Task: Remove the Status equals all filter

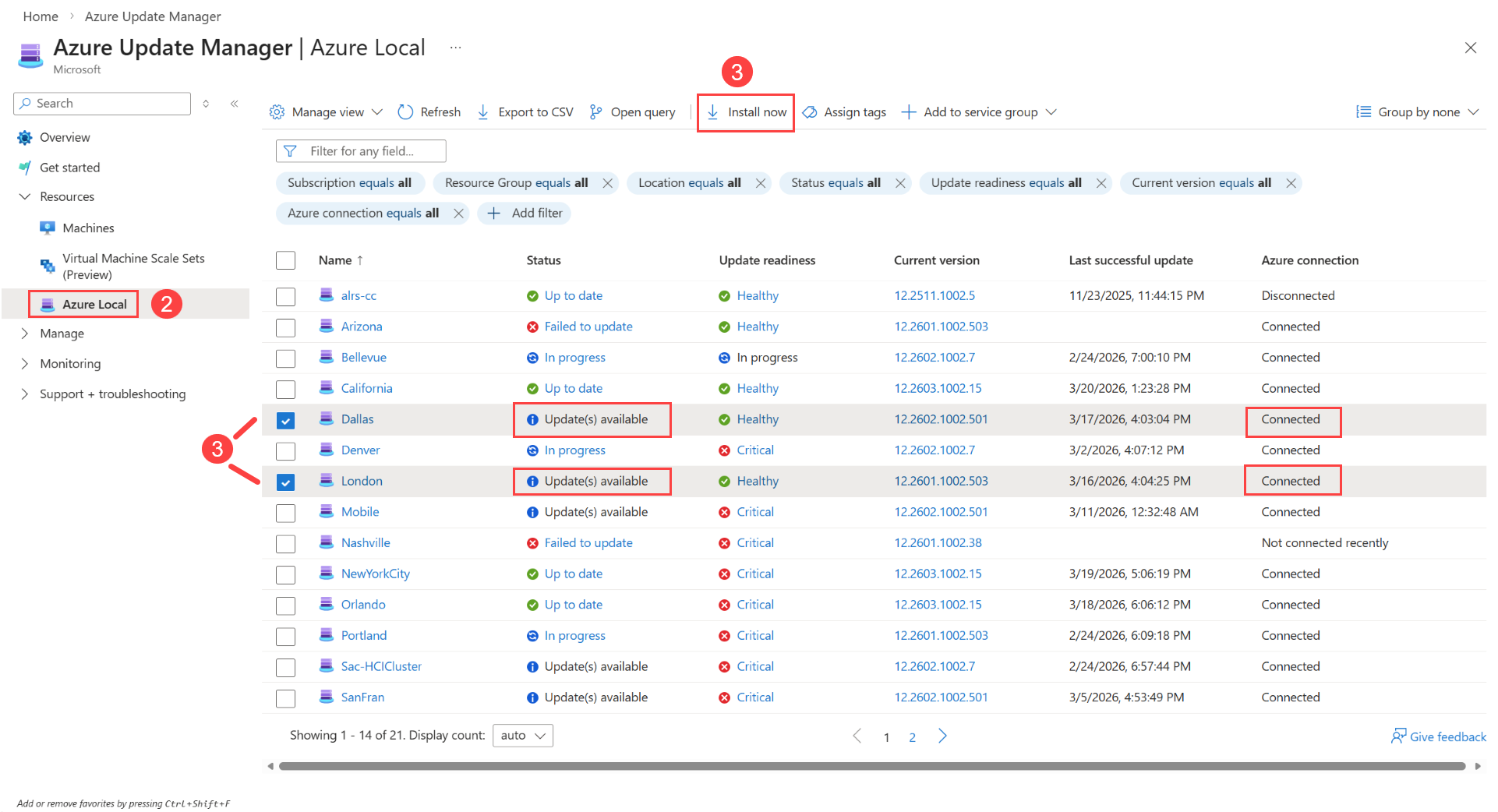Action: [900, 183]
